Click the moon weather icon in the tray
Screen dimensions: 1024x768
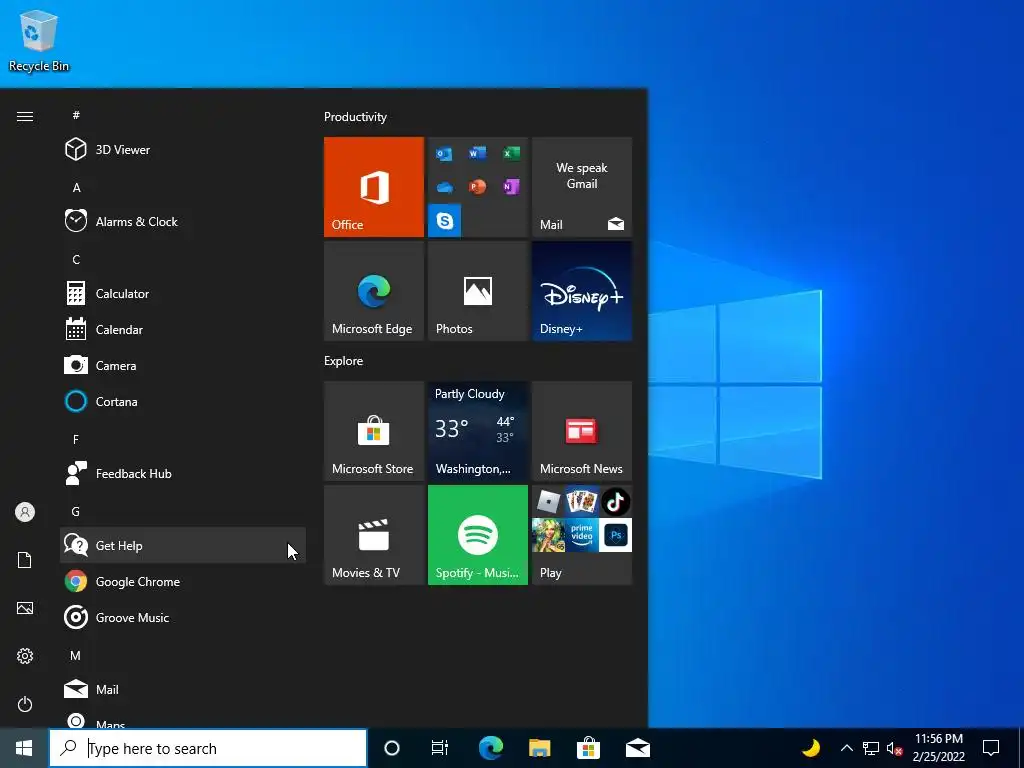point(810,747)
